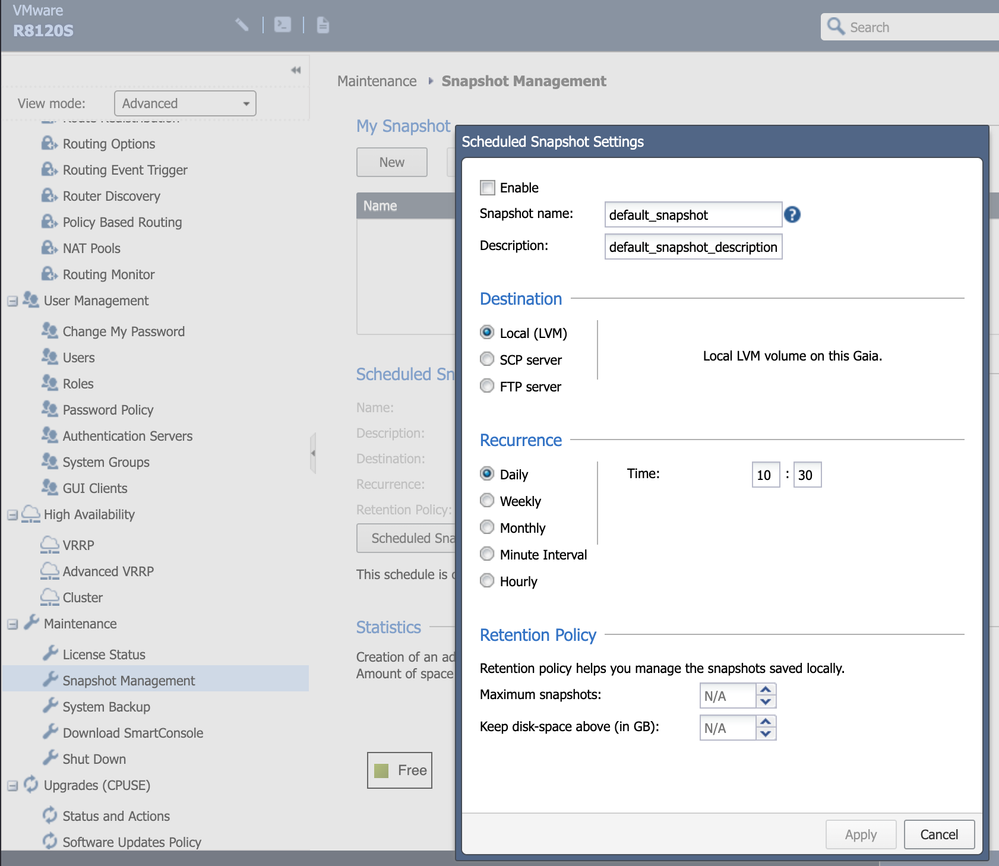Click the configuration lock pencil icon in header
Screen dimensions: 999x866
pyautogui.click(x=241, y=25)
